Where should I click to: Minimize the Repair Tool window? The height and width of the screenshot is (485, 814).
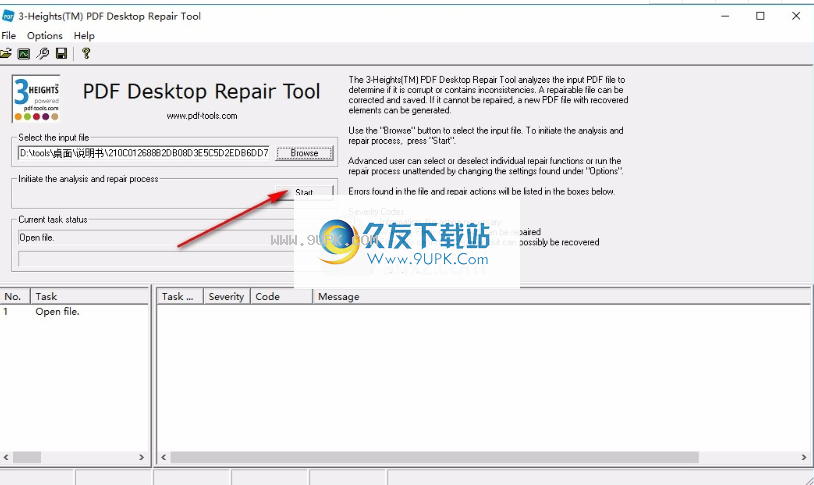(725, 16)
